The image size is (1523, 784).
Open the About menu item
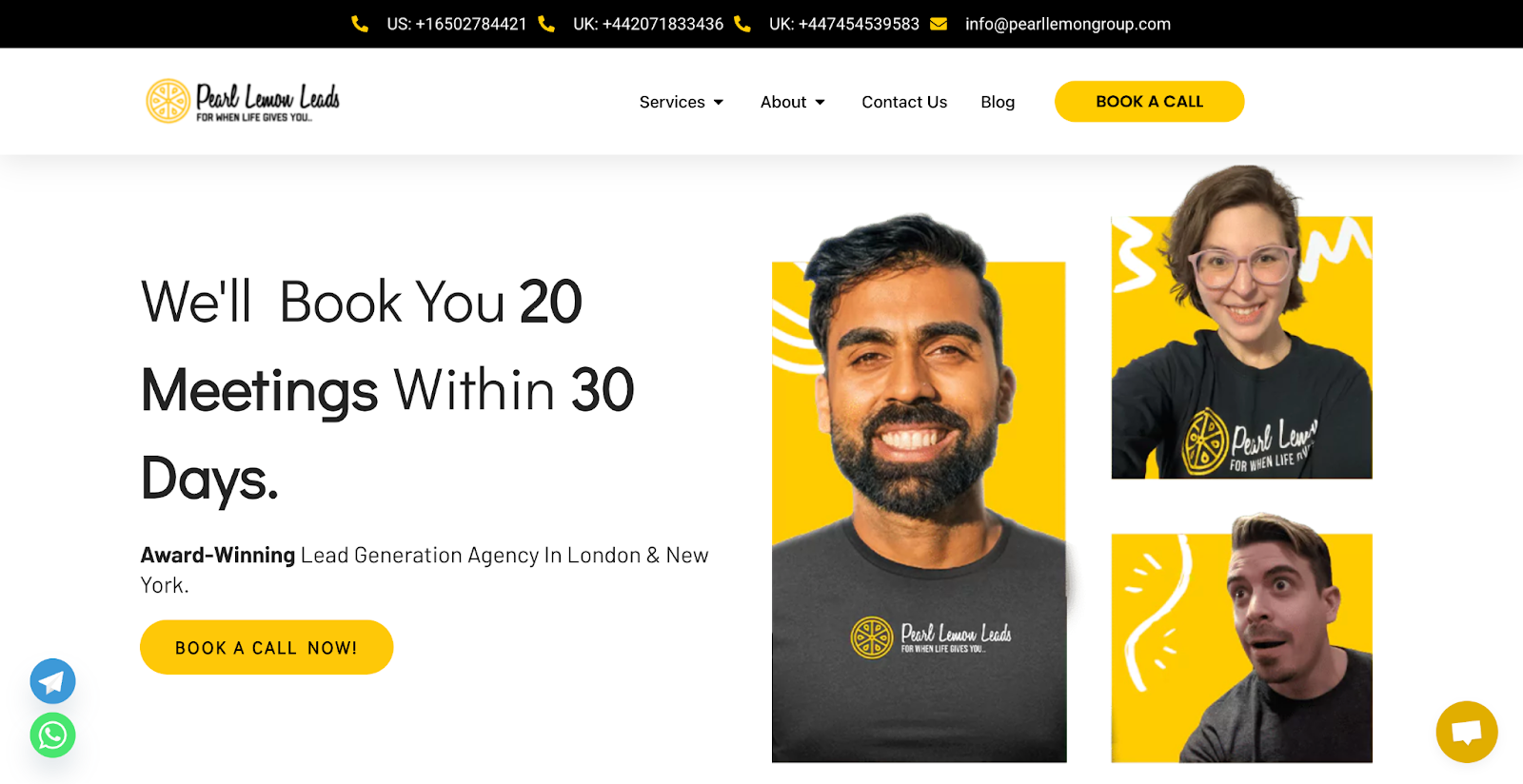(x=783, y=102)
